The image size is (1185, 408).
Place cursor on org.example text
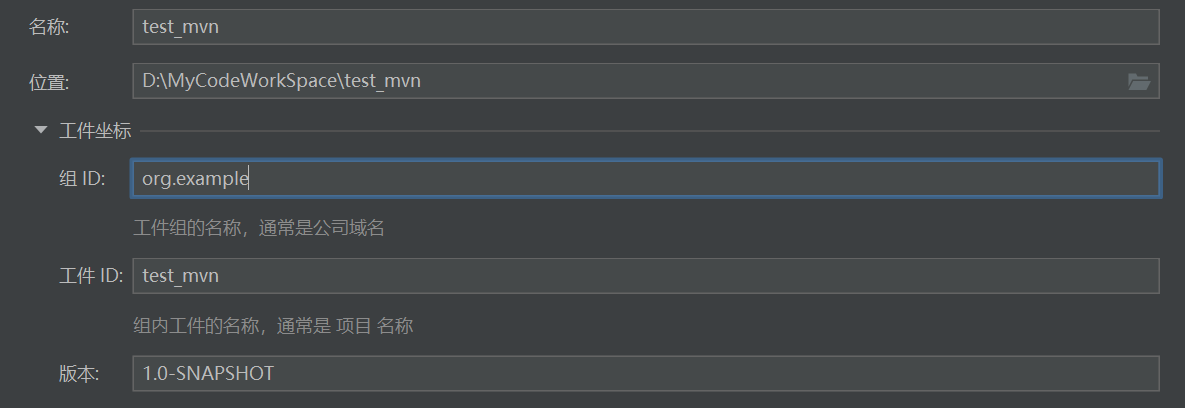point(195,180)
